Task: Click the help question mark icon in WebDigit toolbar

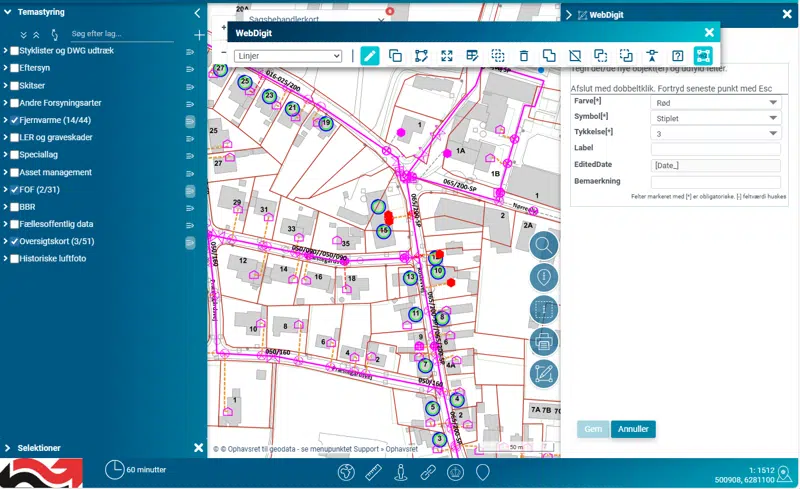Action: click(677, 56)
